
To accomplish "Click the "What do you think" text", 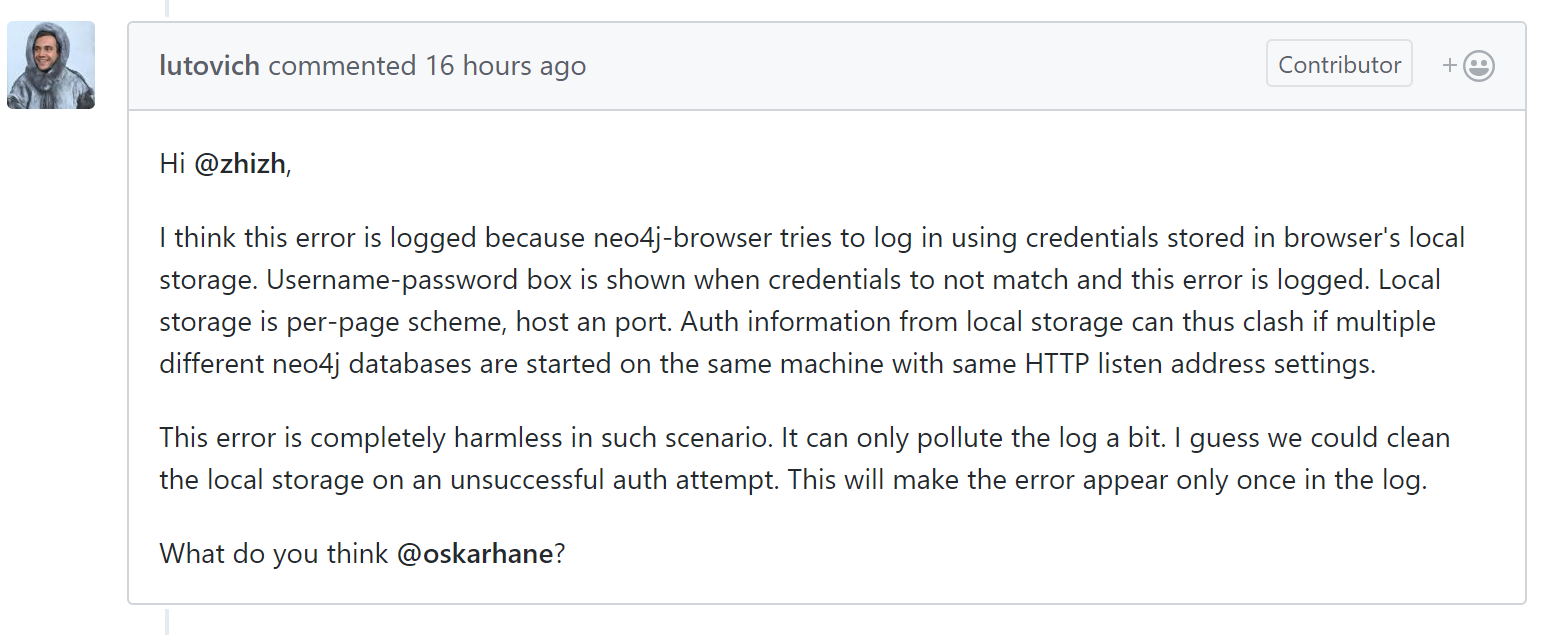I will (274, 554).
